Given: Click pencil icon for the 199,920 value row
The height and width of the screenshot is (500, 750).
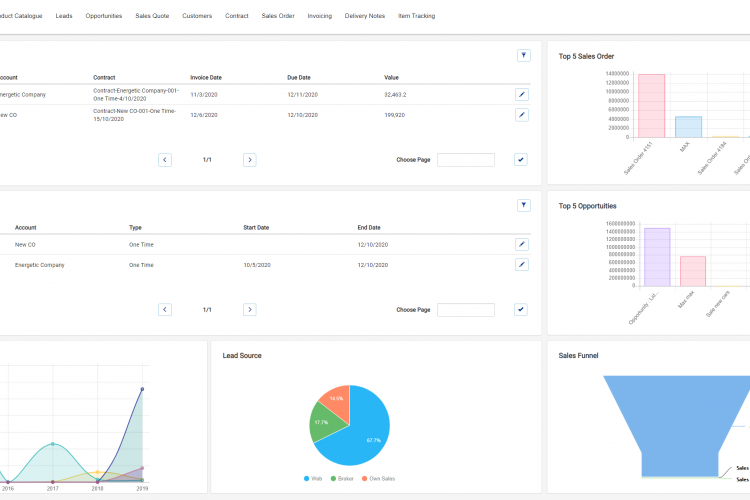Looking at the screenshot, I should tap(521, 115).
